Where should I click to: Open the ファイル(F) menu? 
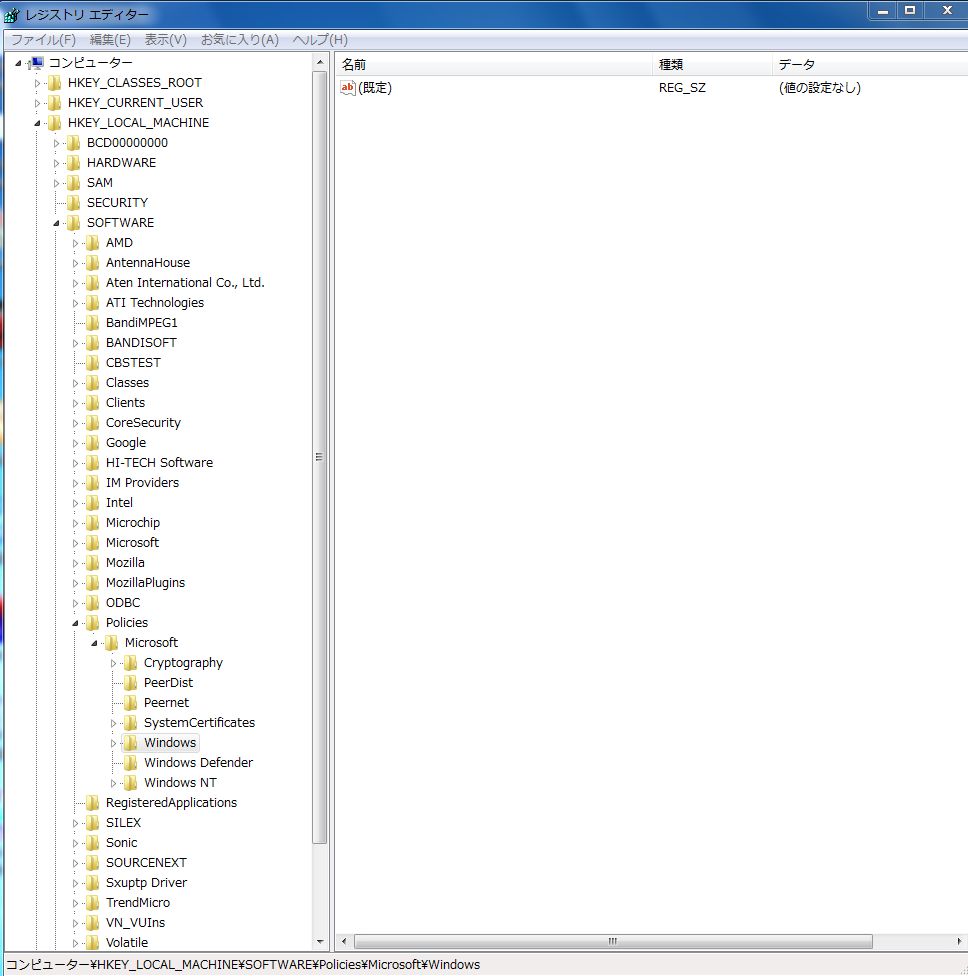43,40
